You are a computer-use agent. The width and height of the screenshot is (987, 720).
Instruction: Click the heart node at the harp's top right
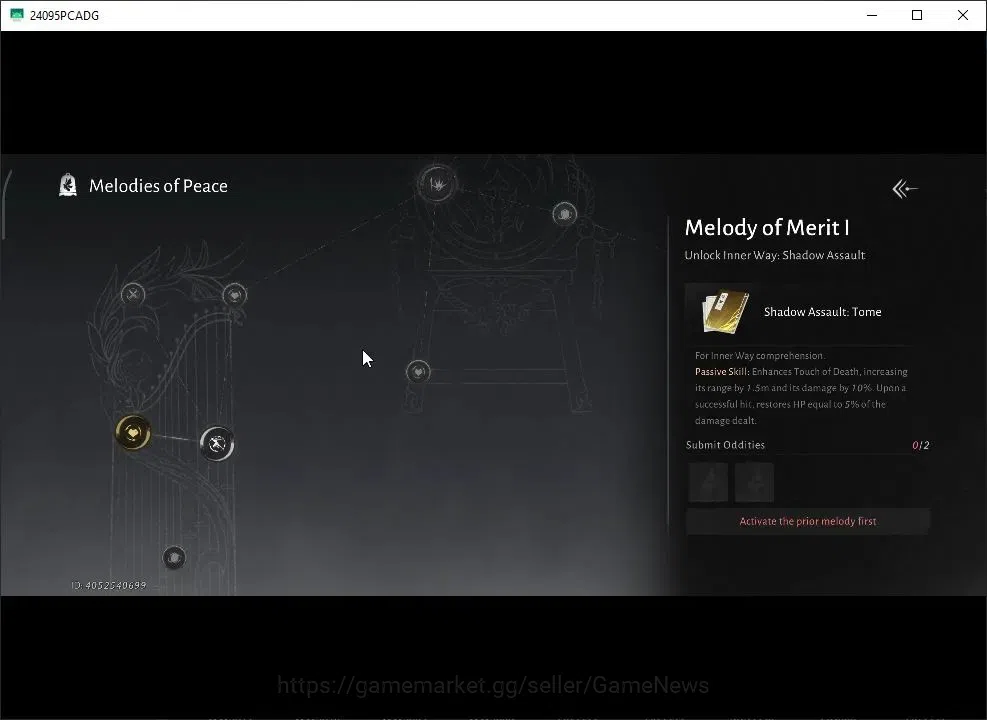click(235, 294)
